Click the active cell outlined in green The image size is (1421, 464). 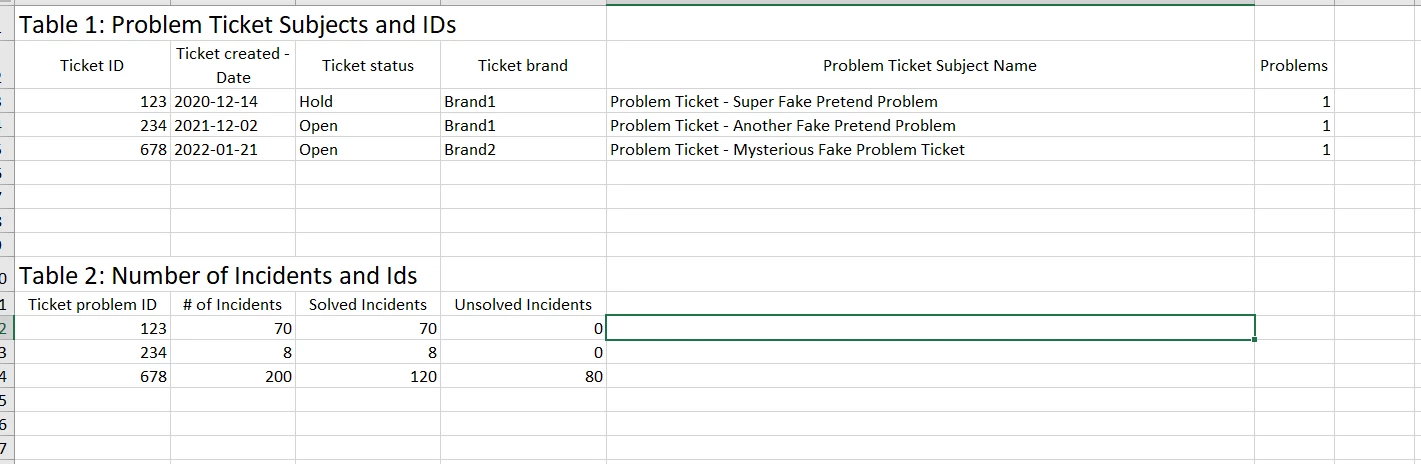930,328
